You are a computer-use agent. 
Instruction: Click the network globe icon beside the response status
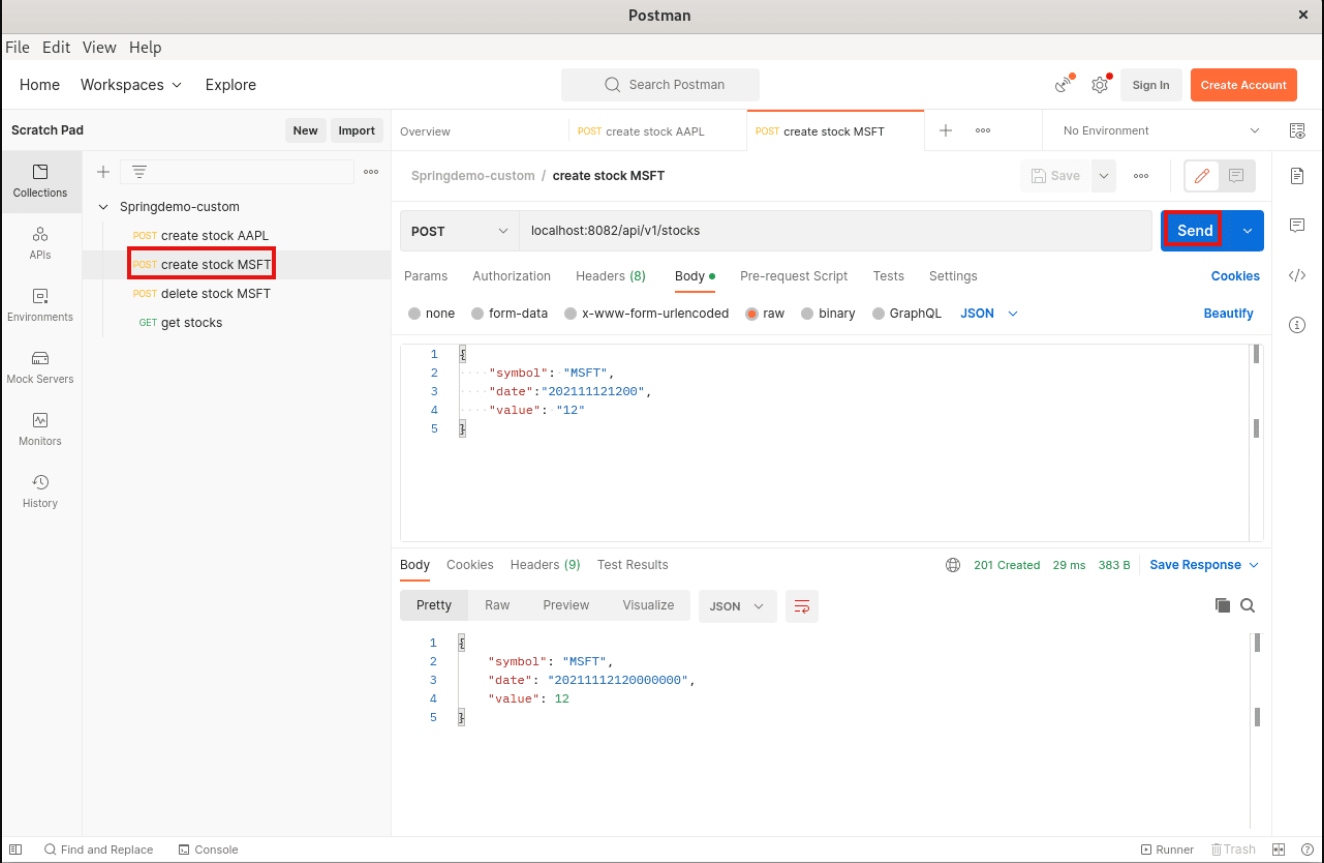click(x=953, y=565)
